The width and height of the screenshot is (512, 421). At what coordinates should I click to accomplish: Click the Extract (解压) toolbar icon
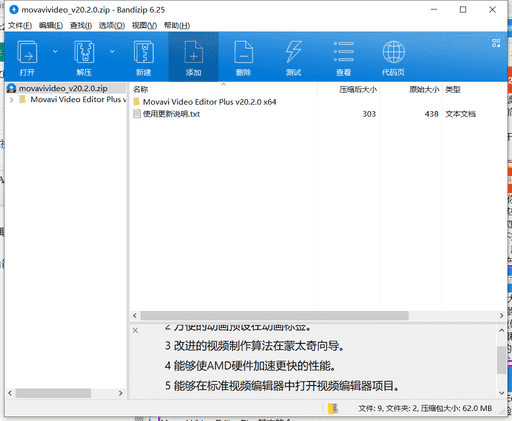pos(84,52)
